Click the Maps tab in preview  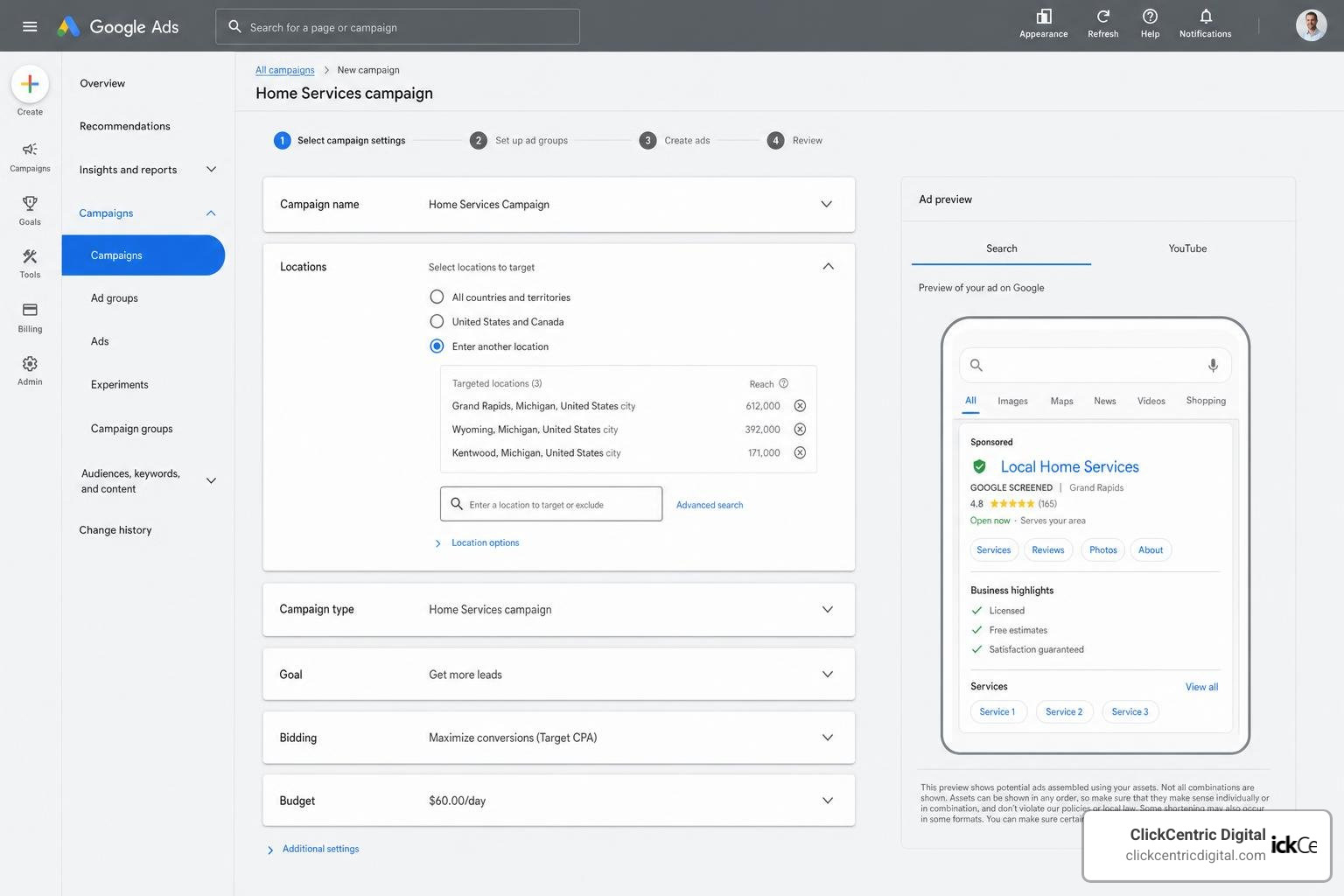click(x=1061, y=401)
